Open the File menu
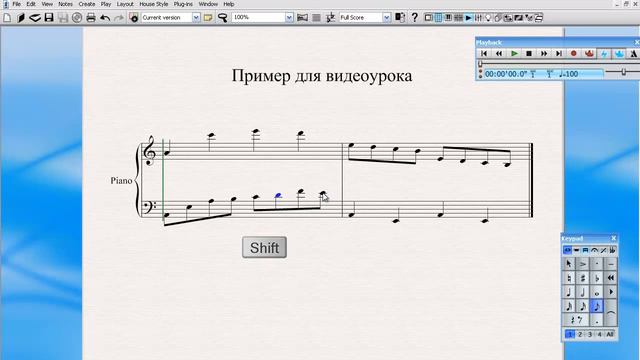 (16, 4)
